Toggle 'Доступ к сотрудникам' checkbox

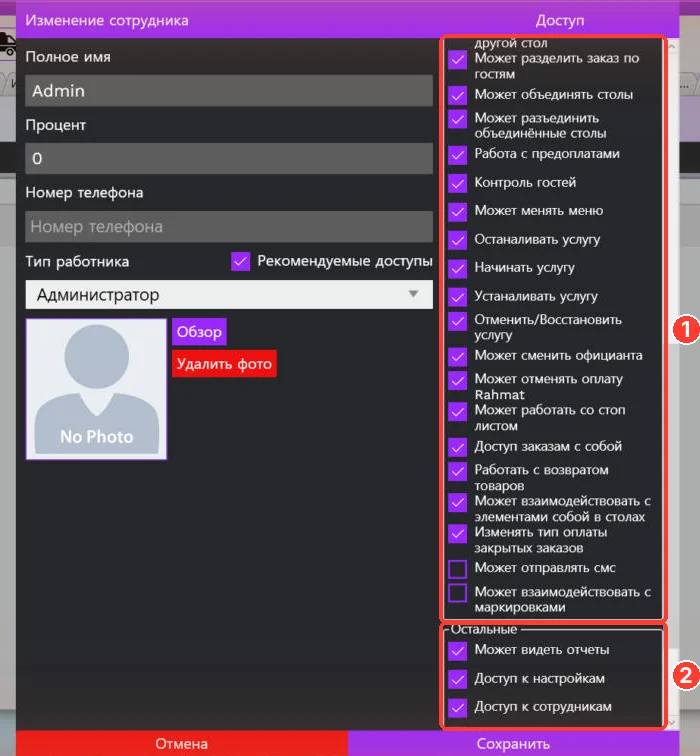point(457,707)
